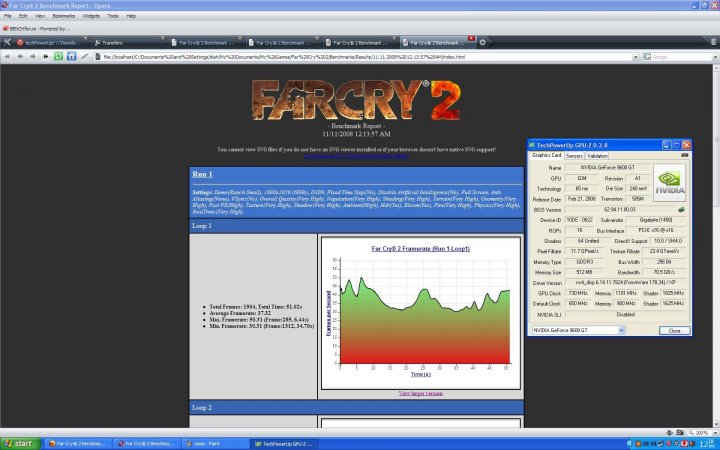The width and height of the screenshot is (720, 450).
Task: Click the GPU-Z screenshot camera icon
Action: (684, 155)
